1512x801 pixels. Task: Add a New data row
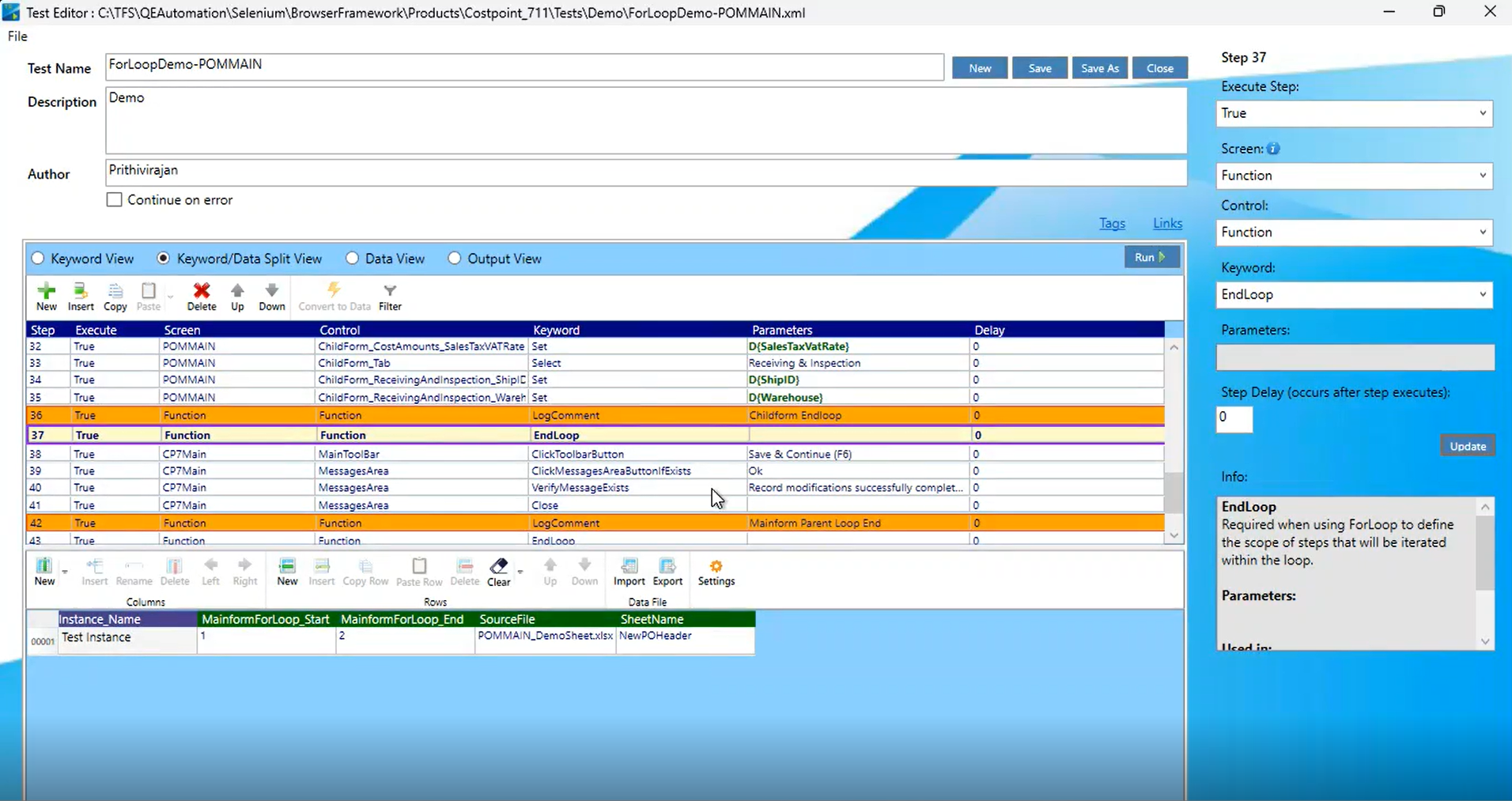287,571
